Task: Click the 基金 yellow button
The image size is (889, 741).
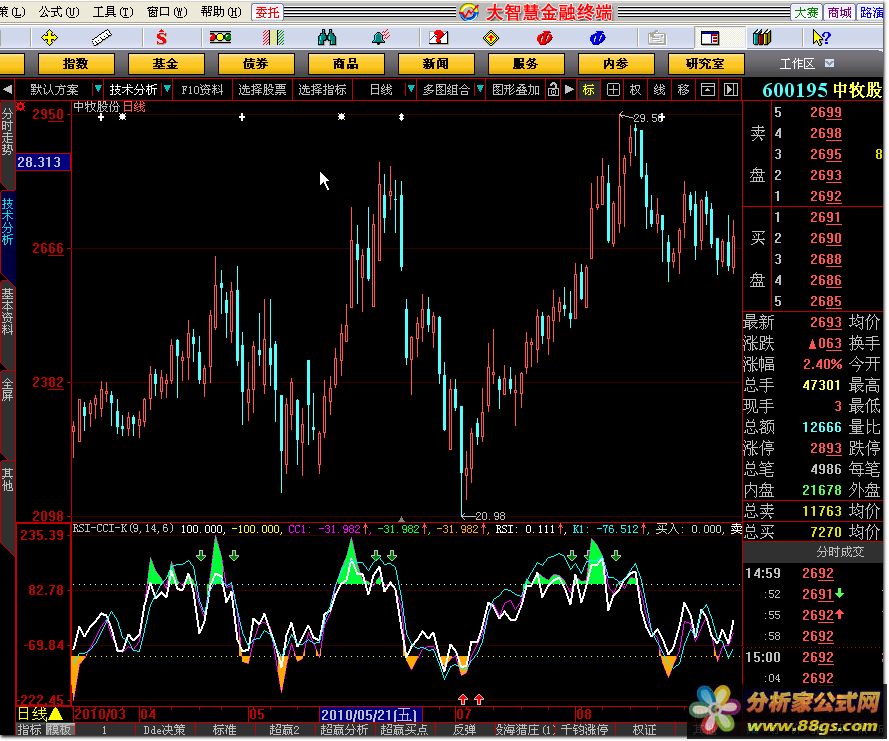Action: click(x=166, y=63)
